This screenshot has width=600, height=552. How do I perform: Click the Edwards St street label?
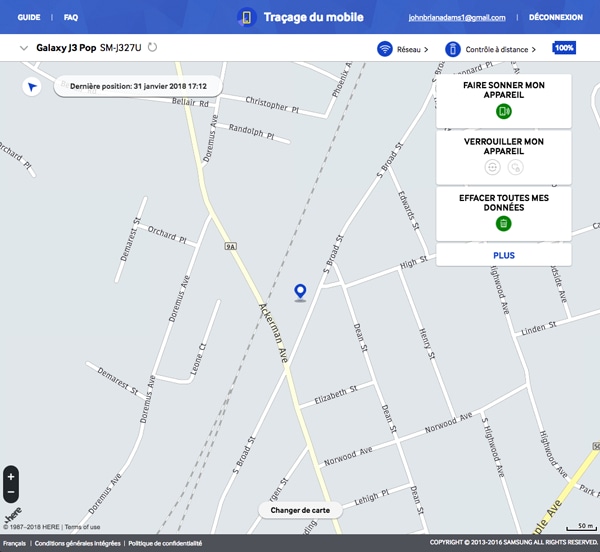click(x=409, y=210)
